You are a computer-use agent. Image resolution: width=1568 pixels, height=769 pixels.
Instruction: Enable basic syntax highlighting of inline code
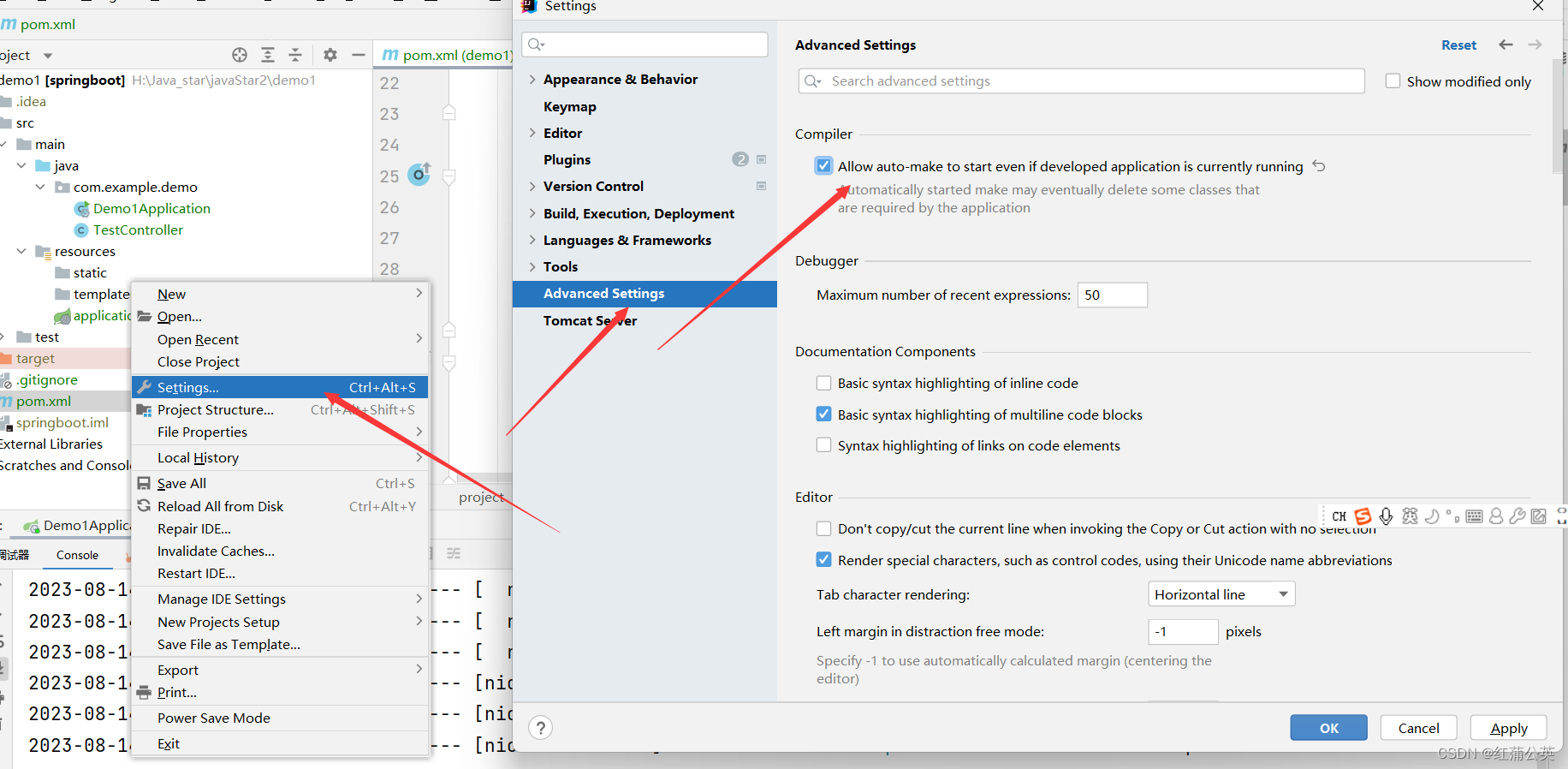tap(823, 383)
